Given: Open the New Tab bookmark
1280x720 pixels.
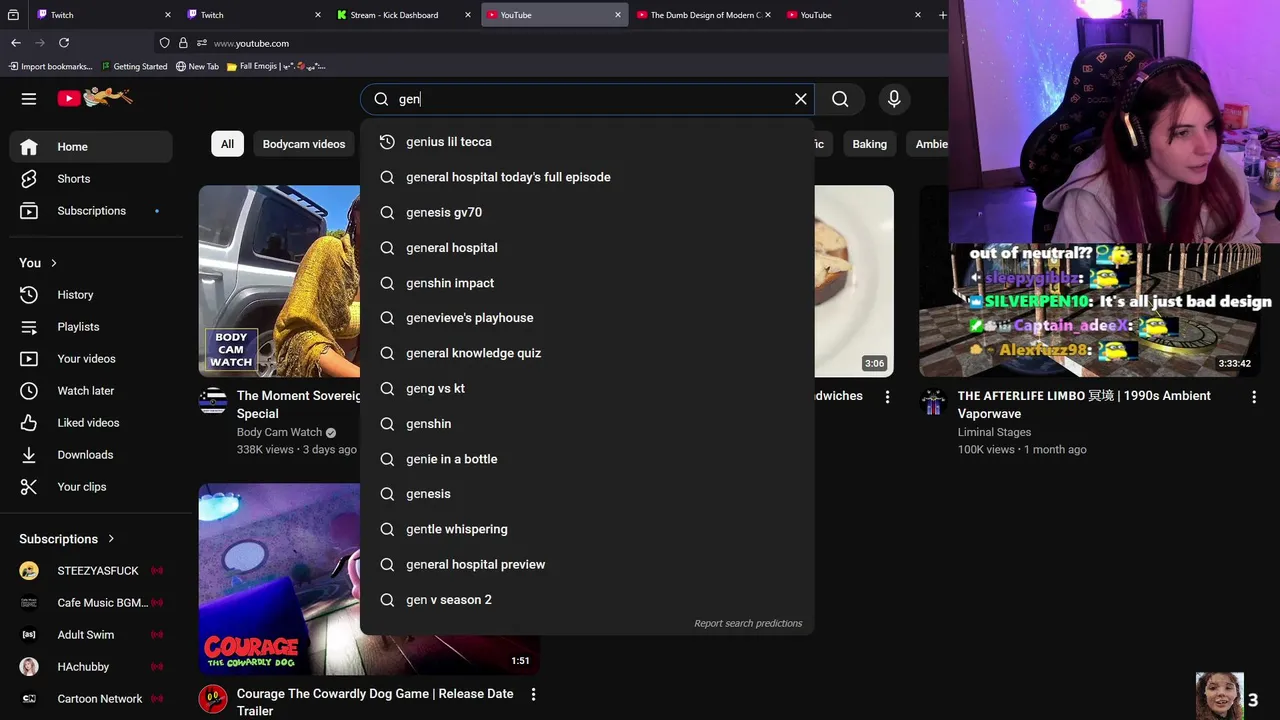Looking at the screenshot, I should pyautogui.click(x=197, y=66).
